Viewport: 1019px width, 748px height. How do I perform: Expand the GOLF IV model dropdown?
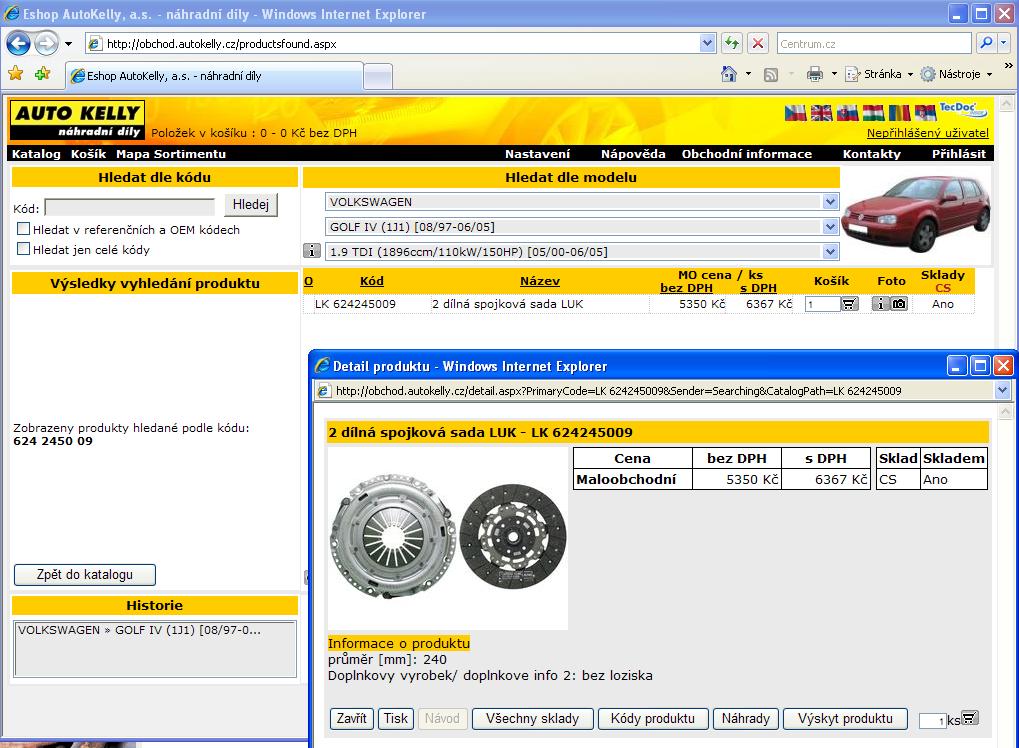[830, 227]
